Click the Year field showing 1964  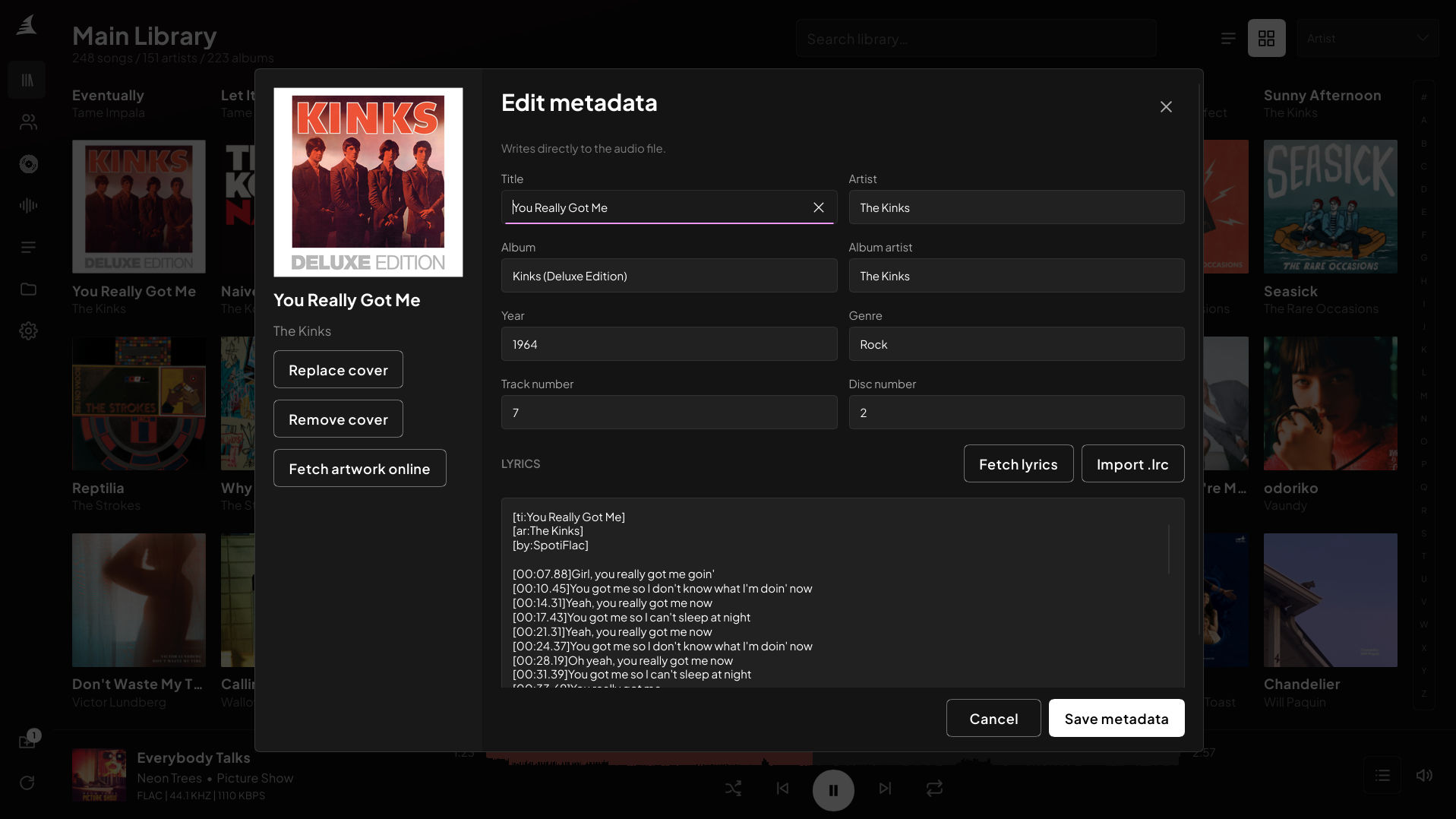click(668, 344)
